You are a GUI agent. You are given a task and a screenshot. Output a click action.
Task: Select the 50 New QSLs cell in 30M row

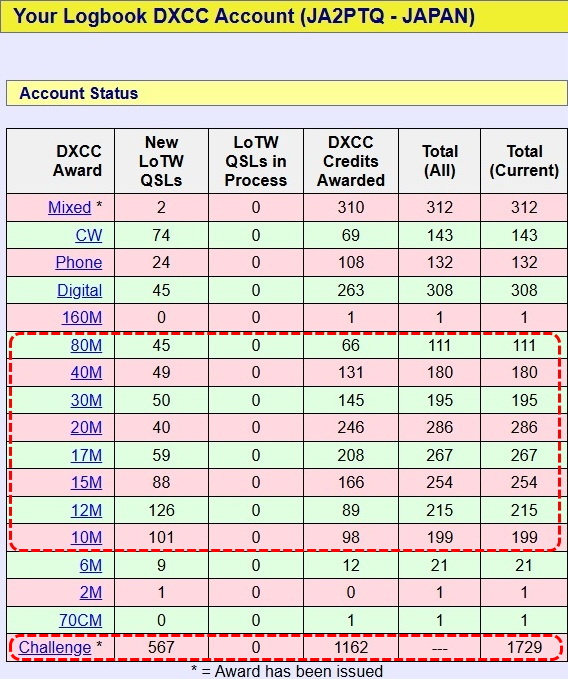[161, 400]
